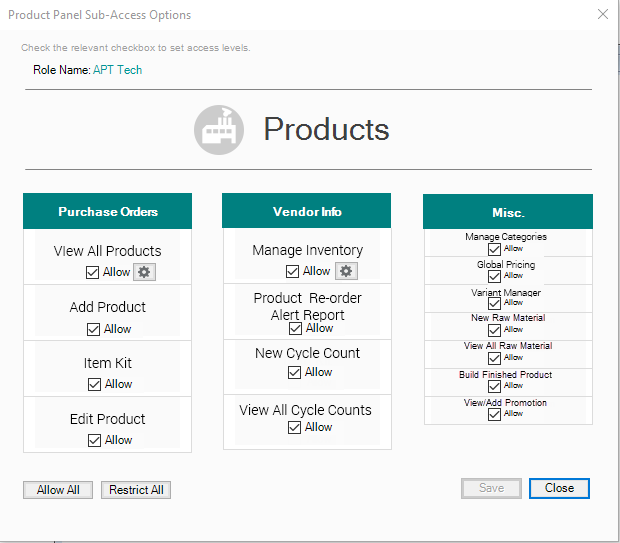Toggle Allow checkbox for Manage Inventory
Image resolution: width=620 pixels, height=543 pixels.
(x=293, y=271)
